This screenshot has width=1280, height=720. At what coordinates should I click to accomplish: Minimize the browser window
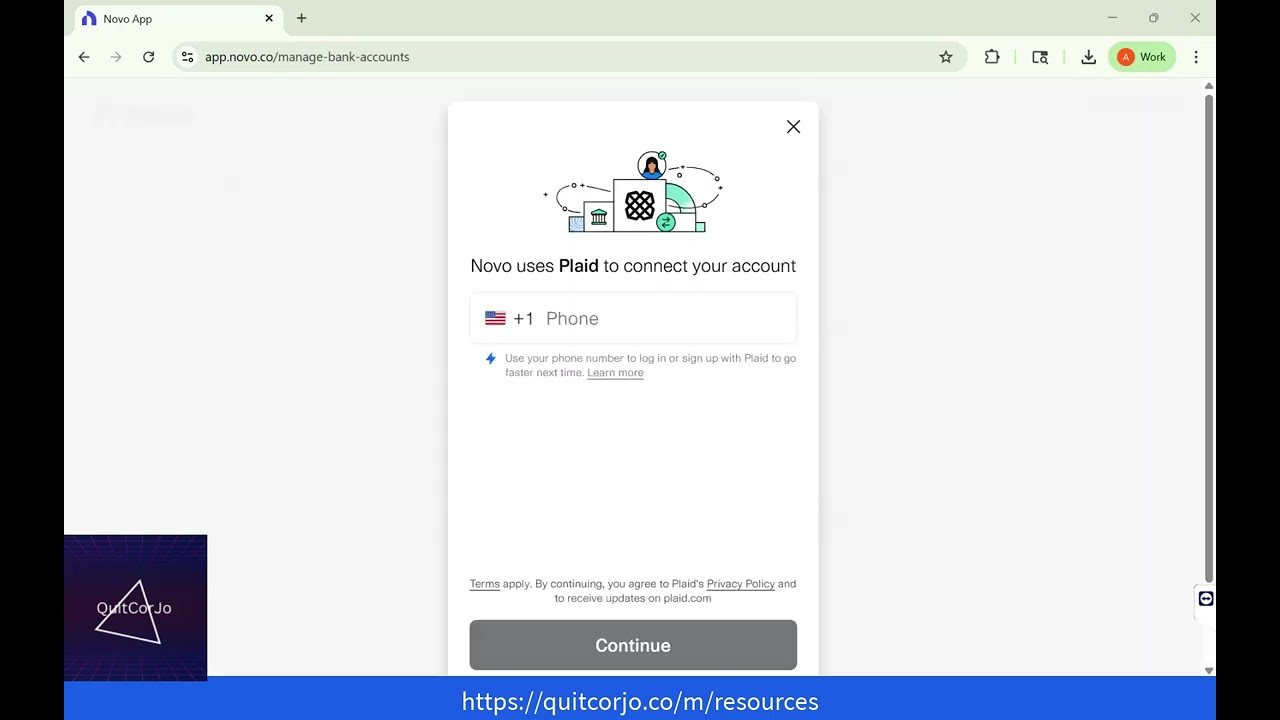click(x=1112, y=18)
